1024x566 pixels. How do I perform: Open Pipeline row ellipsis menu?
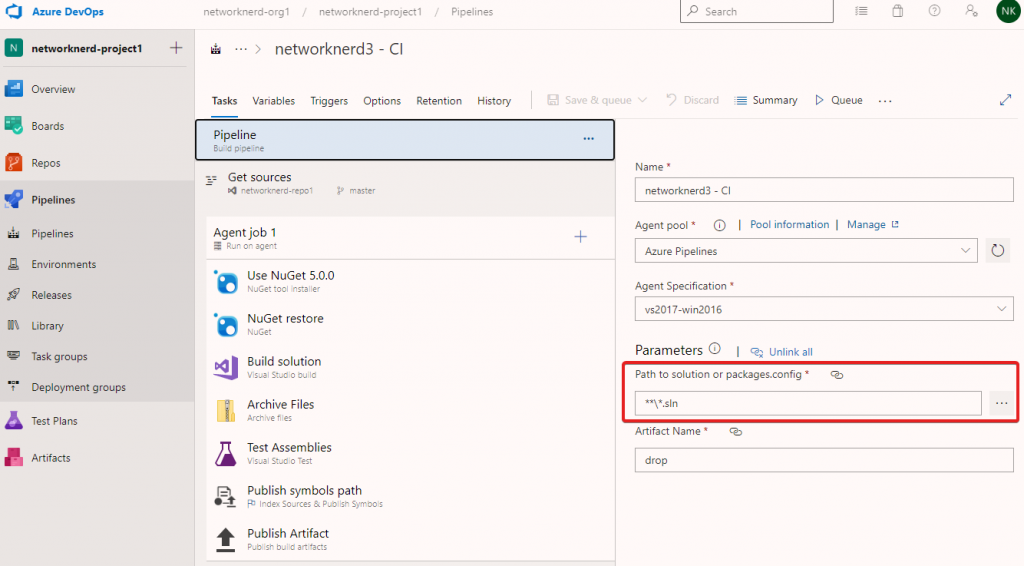588,138
